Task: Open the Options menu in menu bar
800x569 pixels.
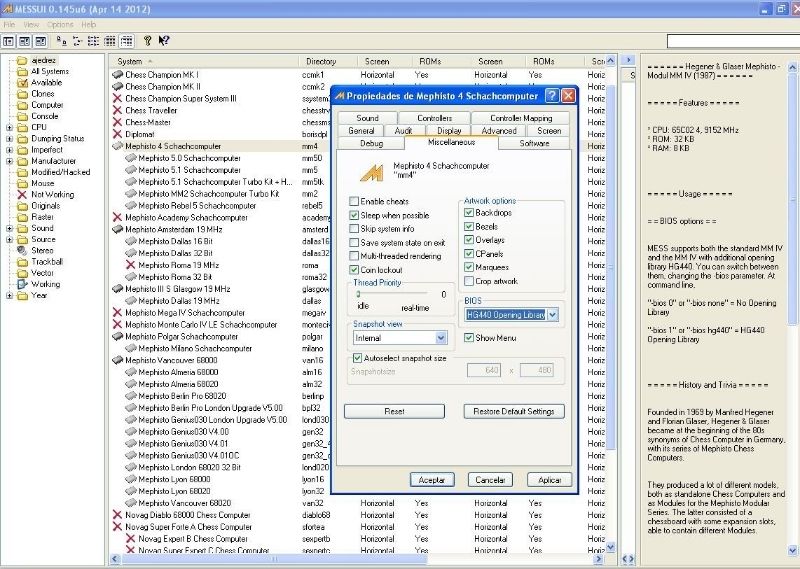Action: 60,24
